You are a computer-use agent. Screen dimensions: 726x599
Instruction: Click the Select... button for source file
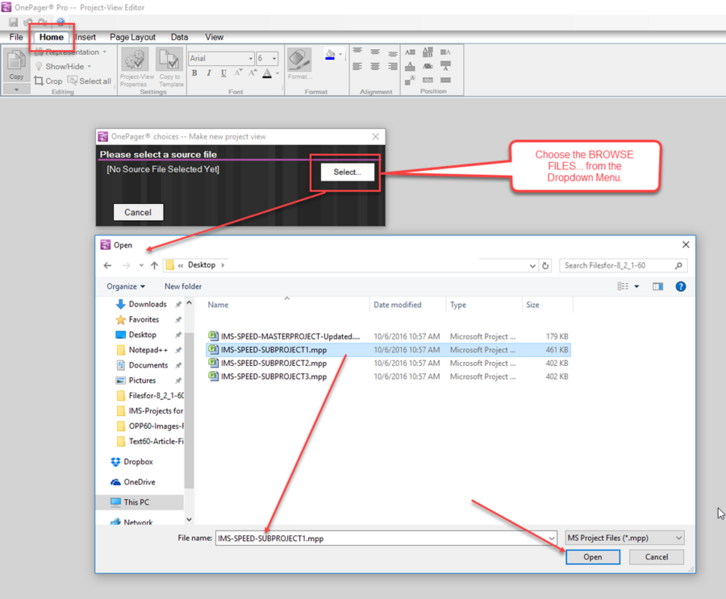(347, 172)
